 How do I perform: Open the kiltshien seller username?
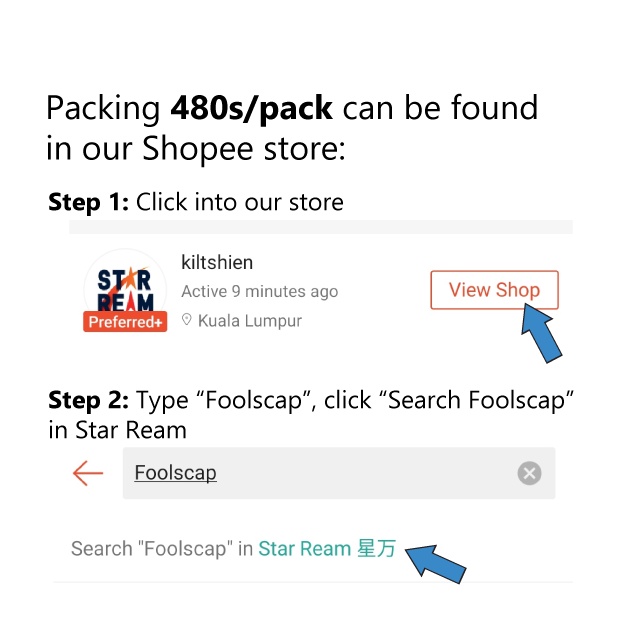(x=217, y=263)
